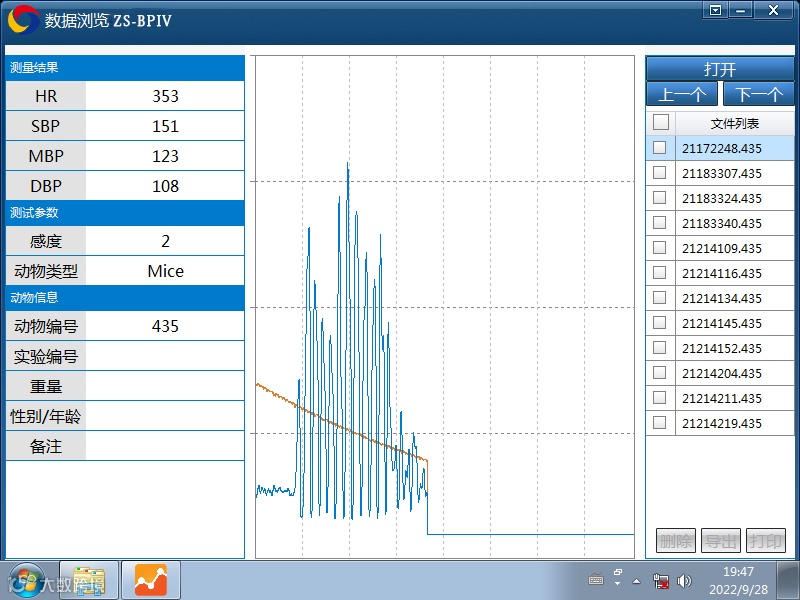The width and height of the screenshot is (800, 600).
Task: Open the title bar dropdown menu button
Action: click(x=715, y=10)
